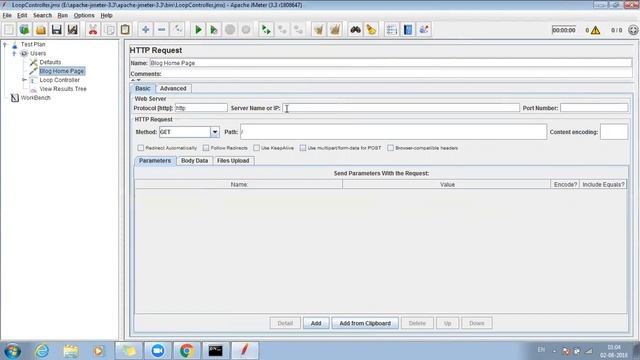Enable Use multipart/form-data for POST
The width and height of the screenshot is (640, 360).
click(x=303, y=148)
